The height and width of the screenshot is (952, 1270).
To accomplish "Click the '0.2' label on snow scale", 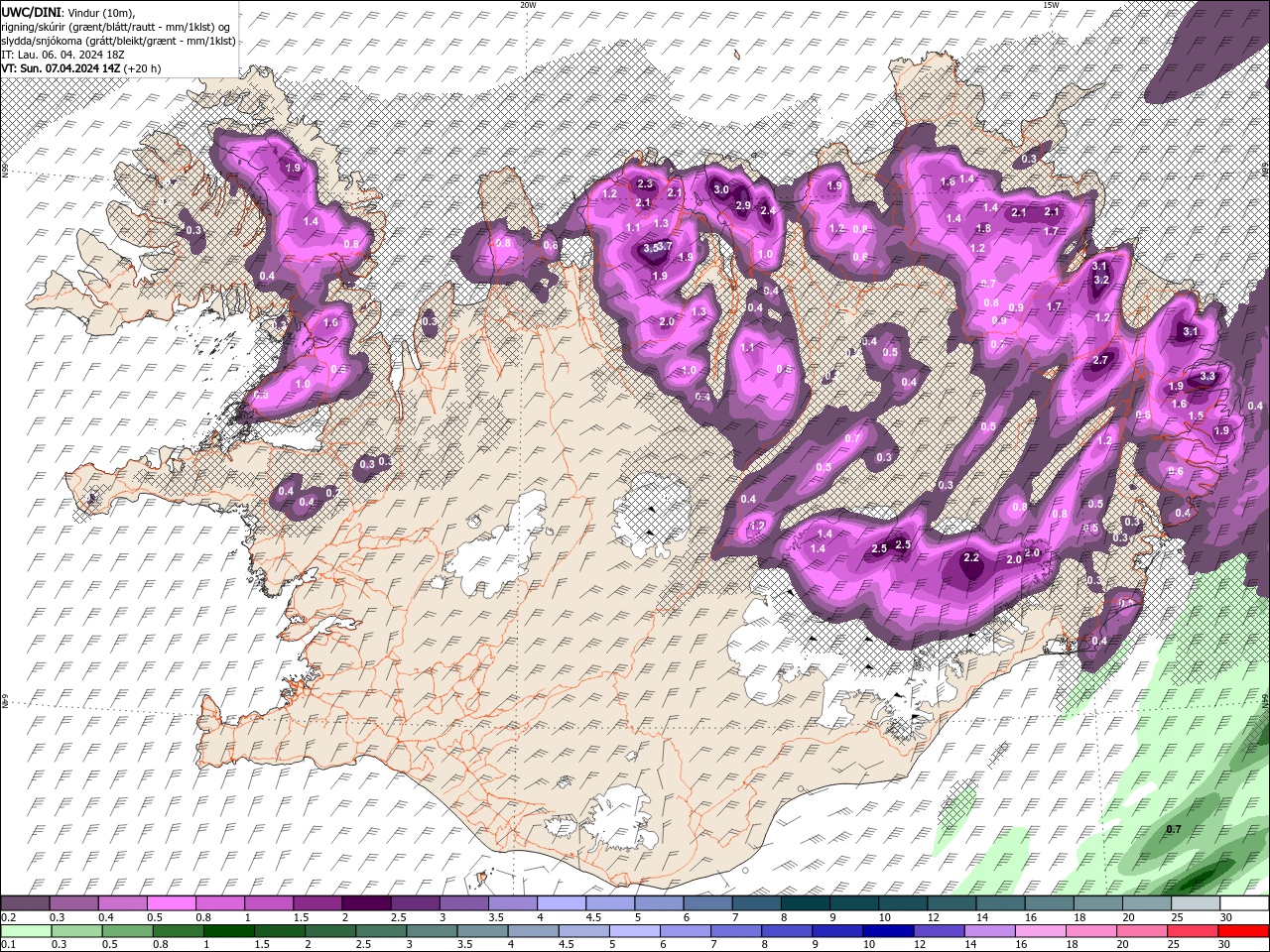I will 9,917.
